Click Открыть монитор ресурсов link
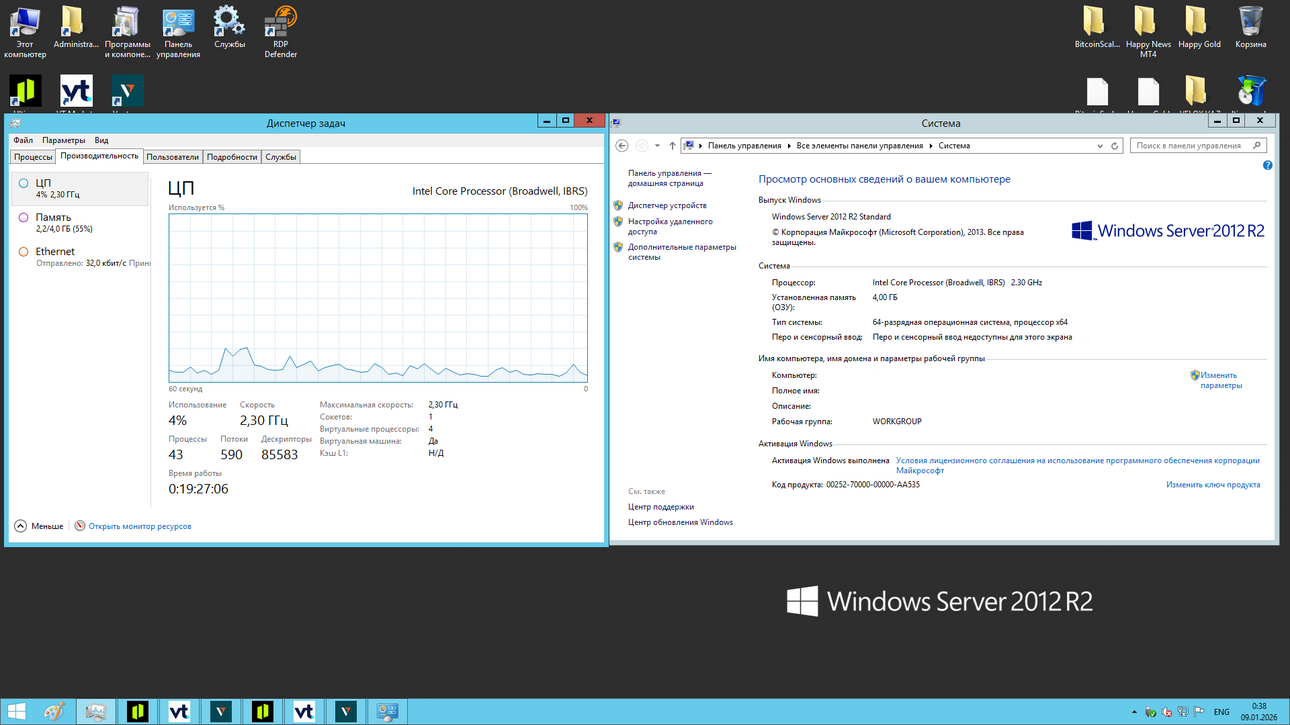Viewport: 1290px width, 725px height. 139,526
